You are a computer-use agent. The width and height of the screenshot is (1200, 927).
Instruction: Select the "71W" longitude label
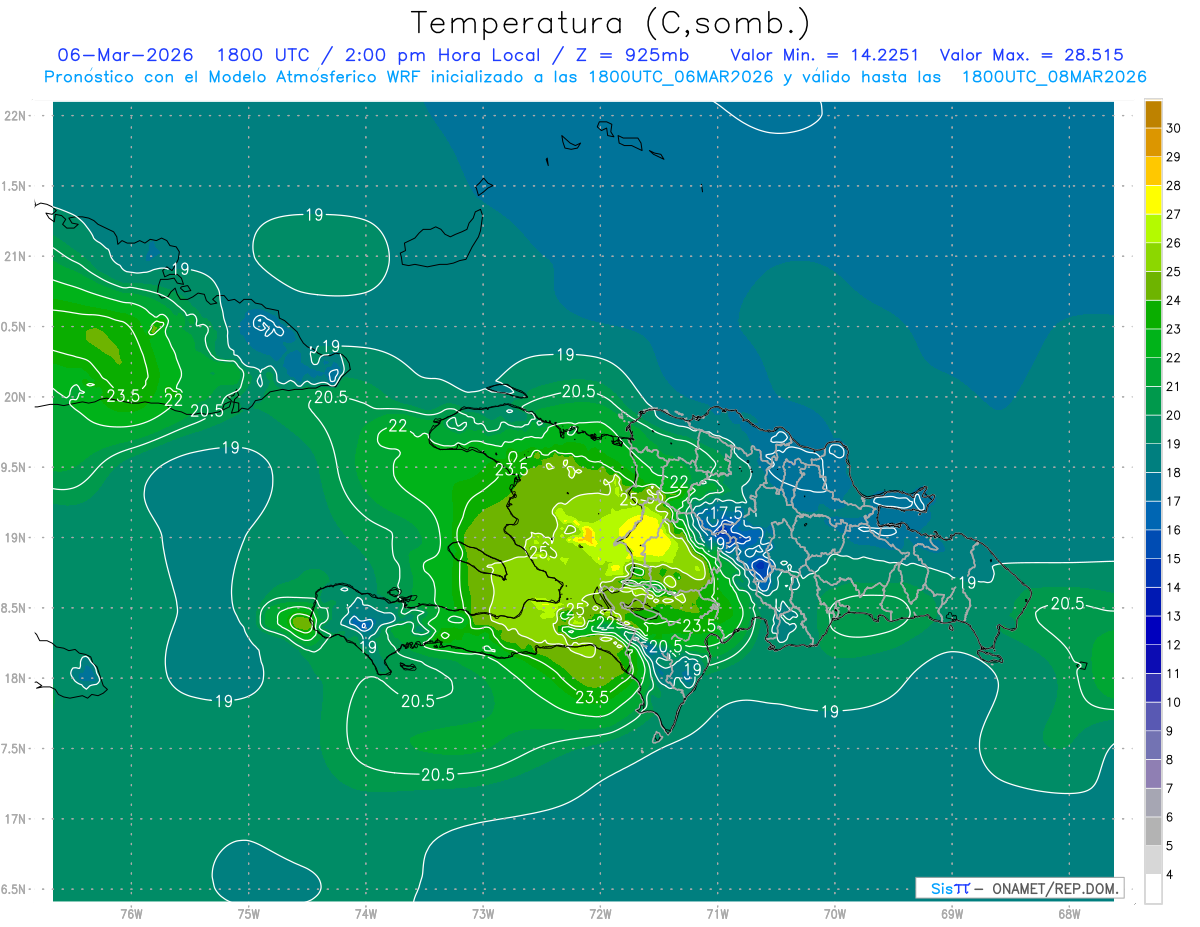pos(717,914)
